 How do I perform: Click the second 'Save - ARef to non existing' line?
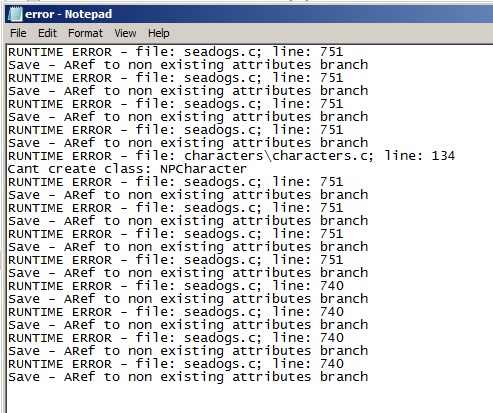[188, 91]
